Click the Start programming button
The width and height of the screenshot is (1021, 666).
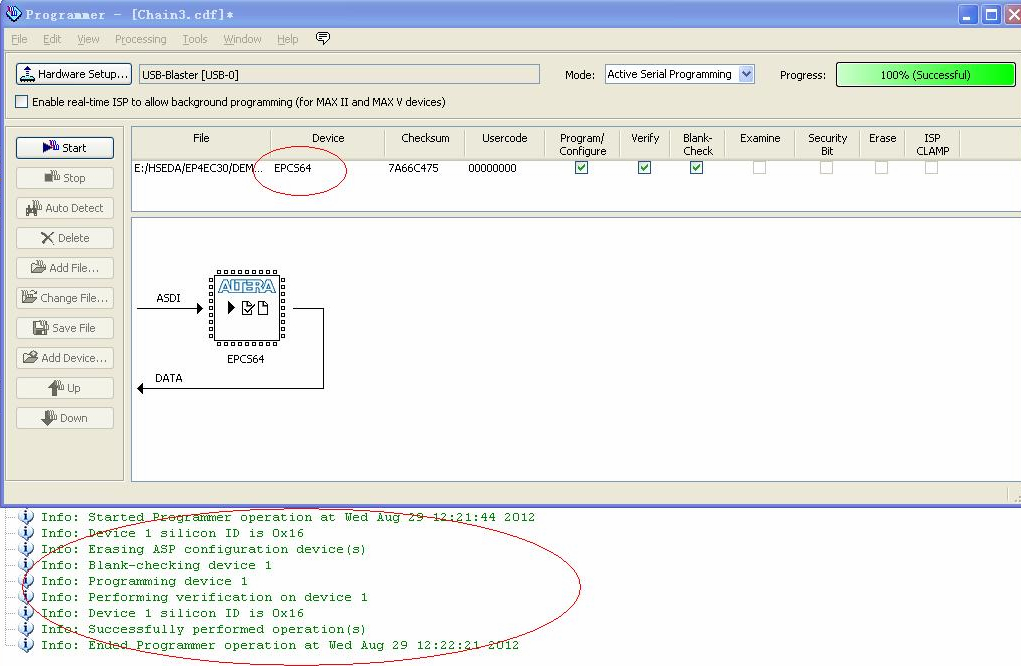64,148
